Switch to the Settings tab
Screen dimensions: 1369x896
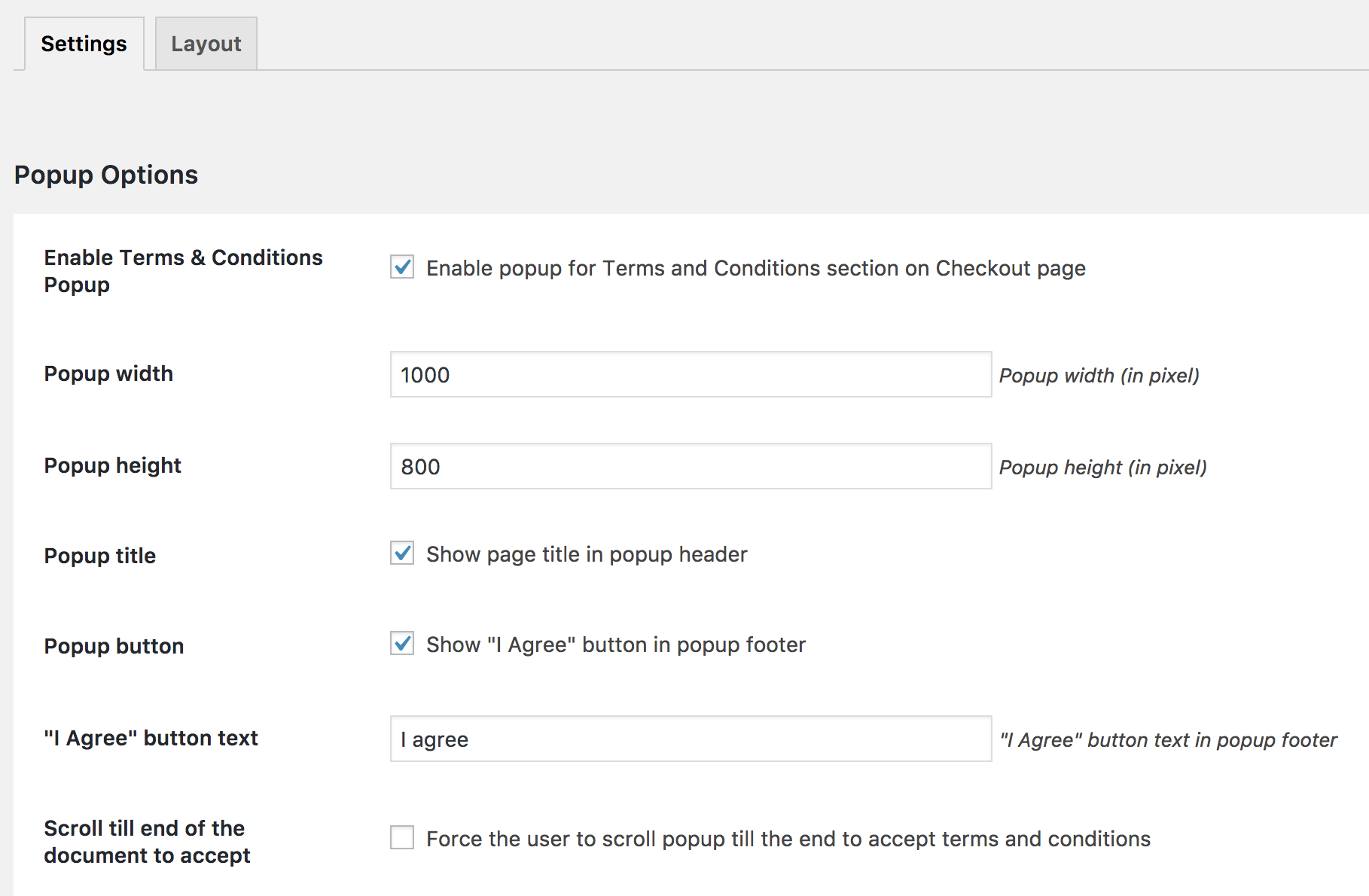[x=84, y=44]
